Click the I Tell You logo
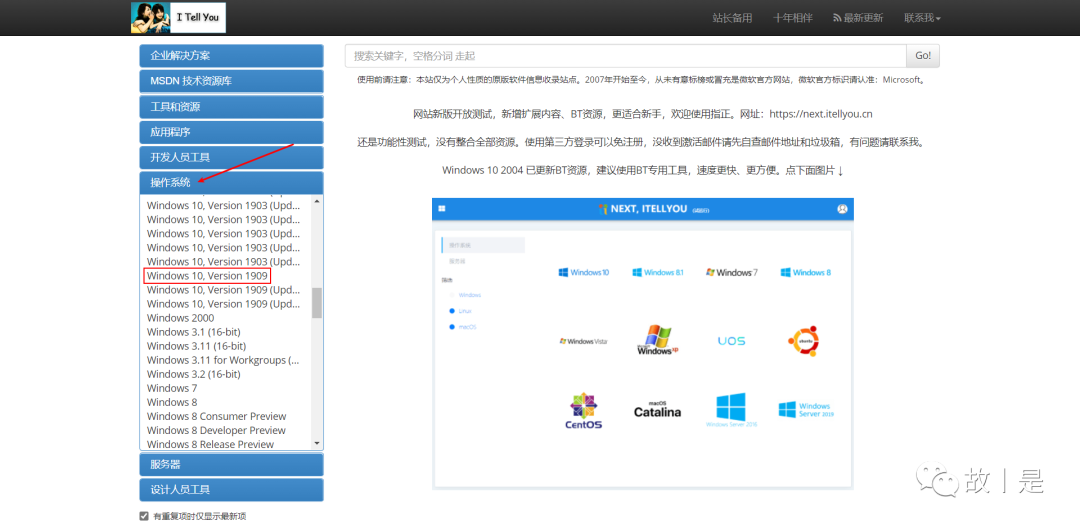The height and width of the screenshot is (529, 1080). point(178,17)
